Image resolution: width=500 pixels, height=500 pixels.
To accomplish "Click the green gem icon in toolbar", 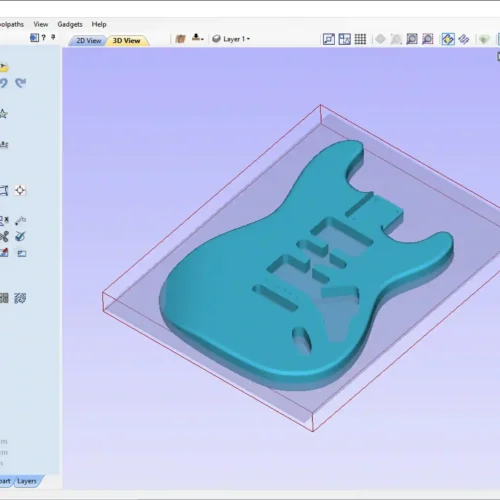I will pyautogui.click(x=484, y=39).
